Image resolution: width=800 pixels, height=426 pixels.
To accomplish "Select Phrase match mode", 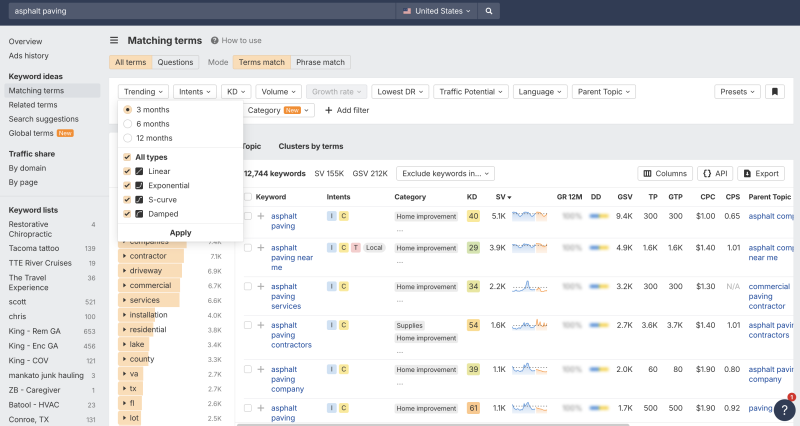I will pyautogui.click(x=320, y=62).
